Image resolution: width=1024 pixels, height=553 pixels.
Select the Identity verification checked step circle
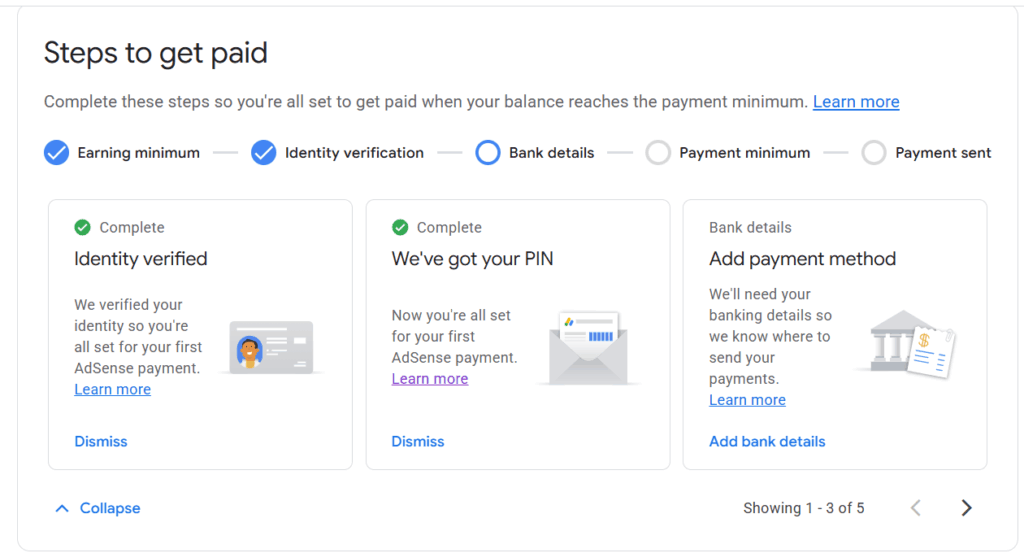(x=264, y=153)
